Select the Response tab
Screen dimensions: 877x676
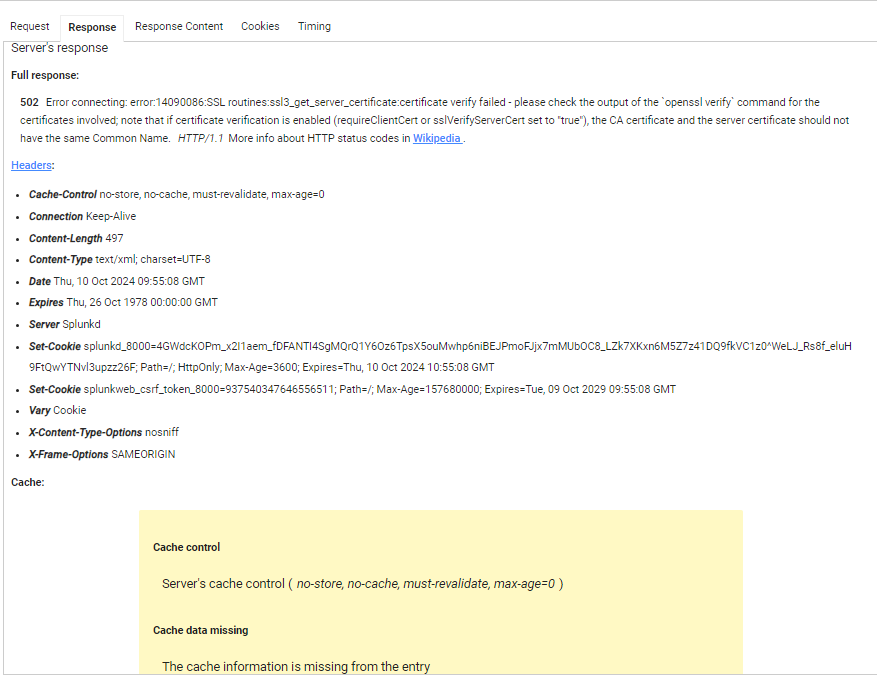pos(92,27)
